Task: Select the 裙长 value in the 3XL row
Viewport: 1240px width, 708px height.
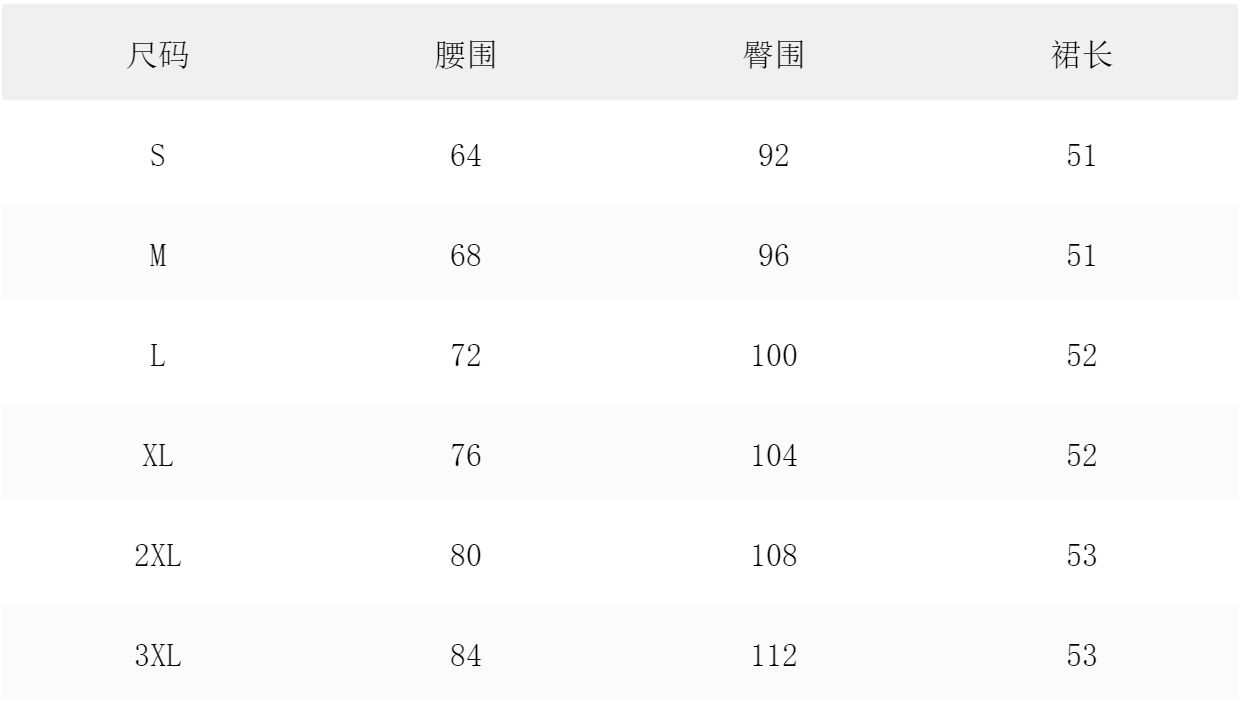Action: point(1081,657)
